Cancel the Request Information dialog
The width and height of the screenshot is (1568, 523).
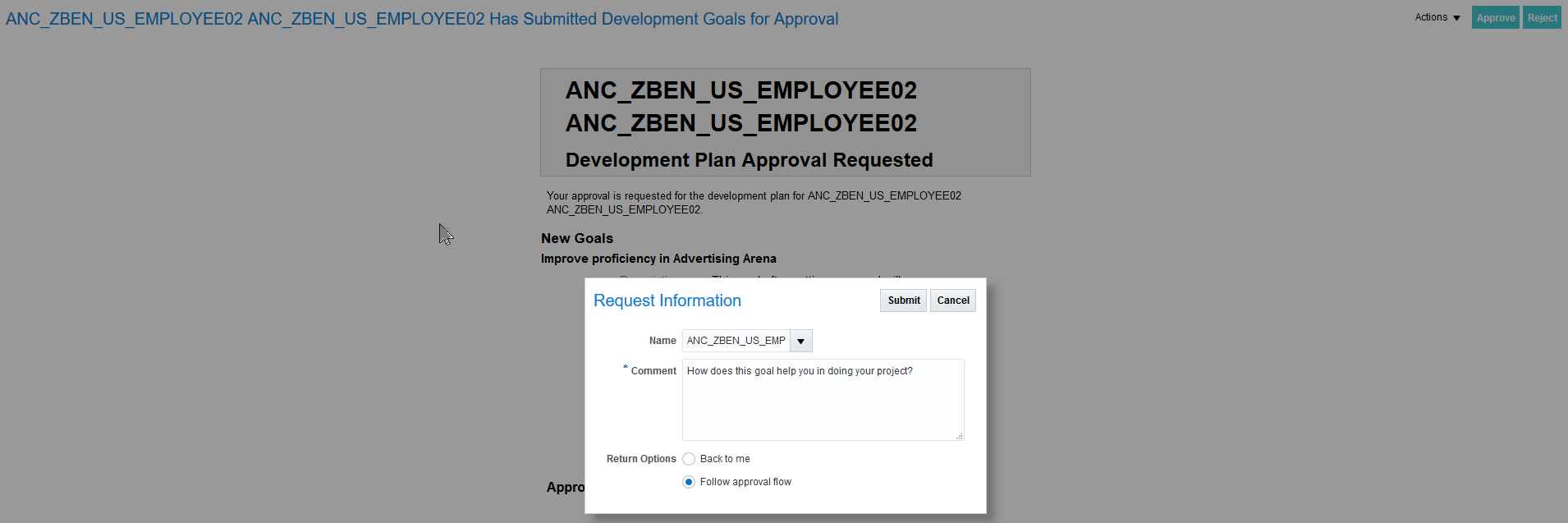[952, 300]
